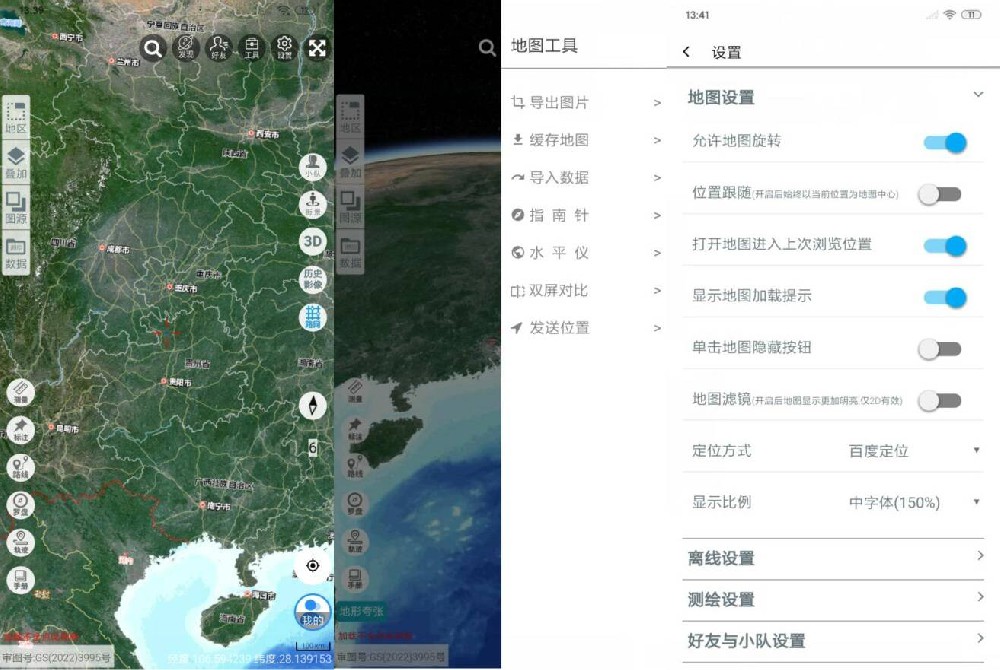Open 双屏对比 dual-screen compare
This screenshot has height=670, width=1000.
pyautogui.click(x=587, y=291)
